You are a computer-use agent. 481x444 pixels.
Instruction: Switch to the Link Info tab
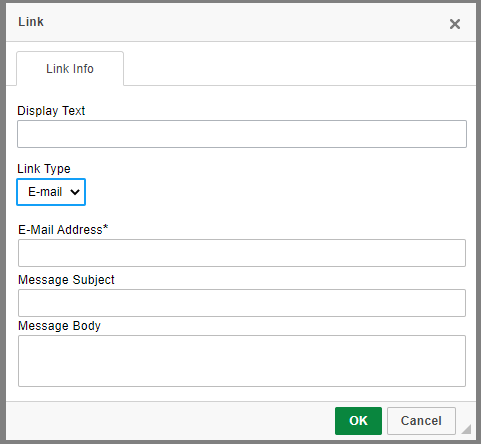point(70,69)
